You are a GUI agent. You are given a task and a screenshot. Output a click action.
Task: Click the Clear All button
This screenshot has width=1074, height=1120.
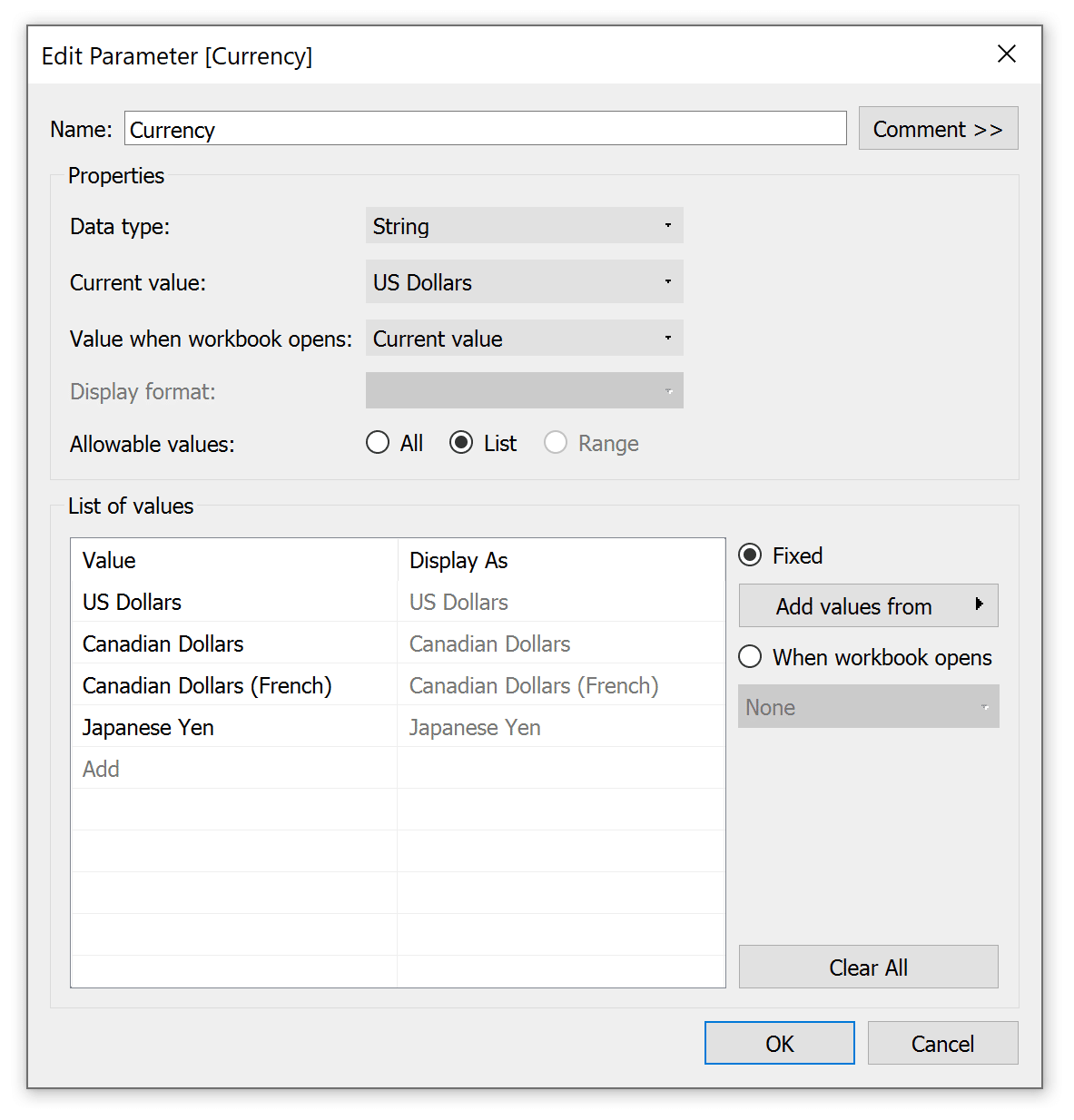[868, 967]
